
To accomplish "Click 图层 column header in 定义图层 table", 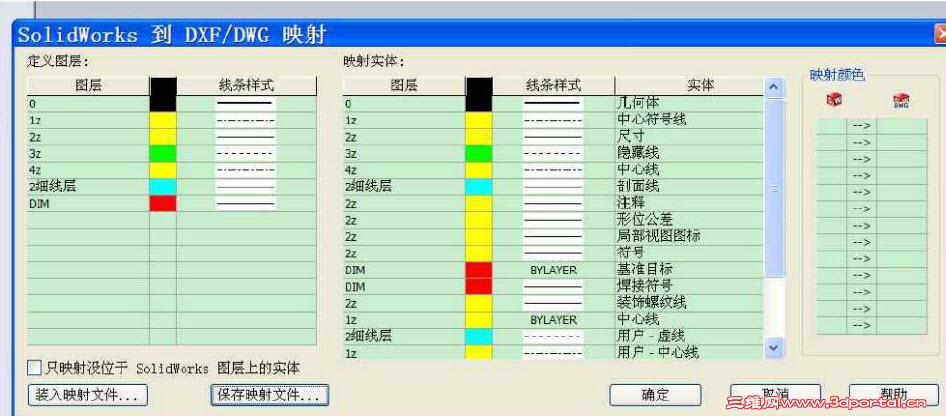I will (88, 86).
